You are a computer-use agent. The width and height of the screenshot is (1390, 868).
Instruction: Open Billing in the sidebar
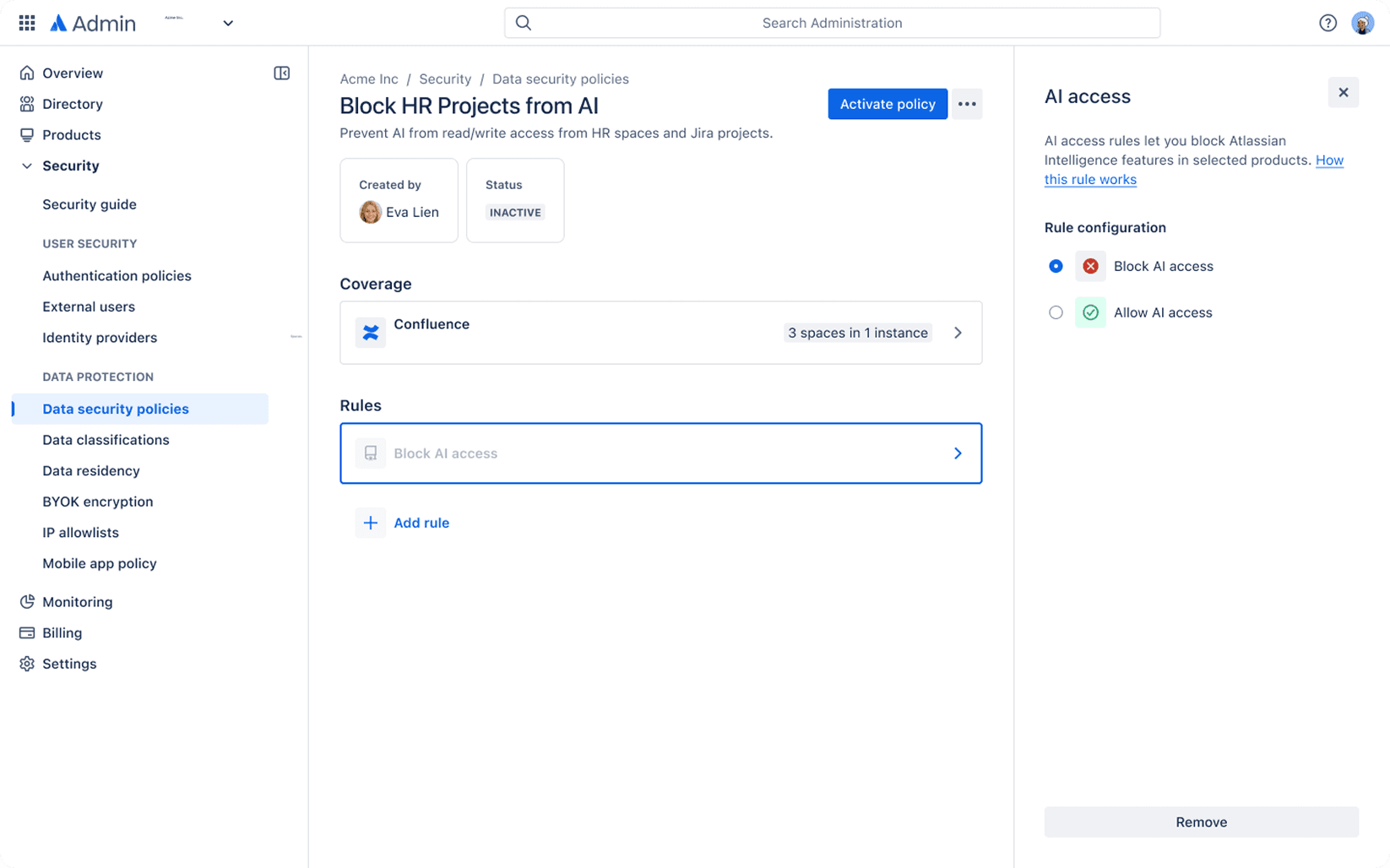(x=62, y=632)
